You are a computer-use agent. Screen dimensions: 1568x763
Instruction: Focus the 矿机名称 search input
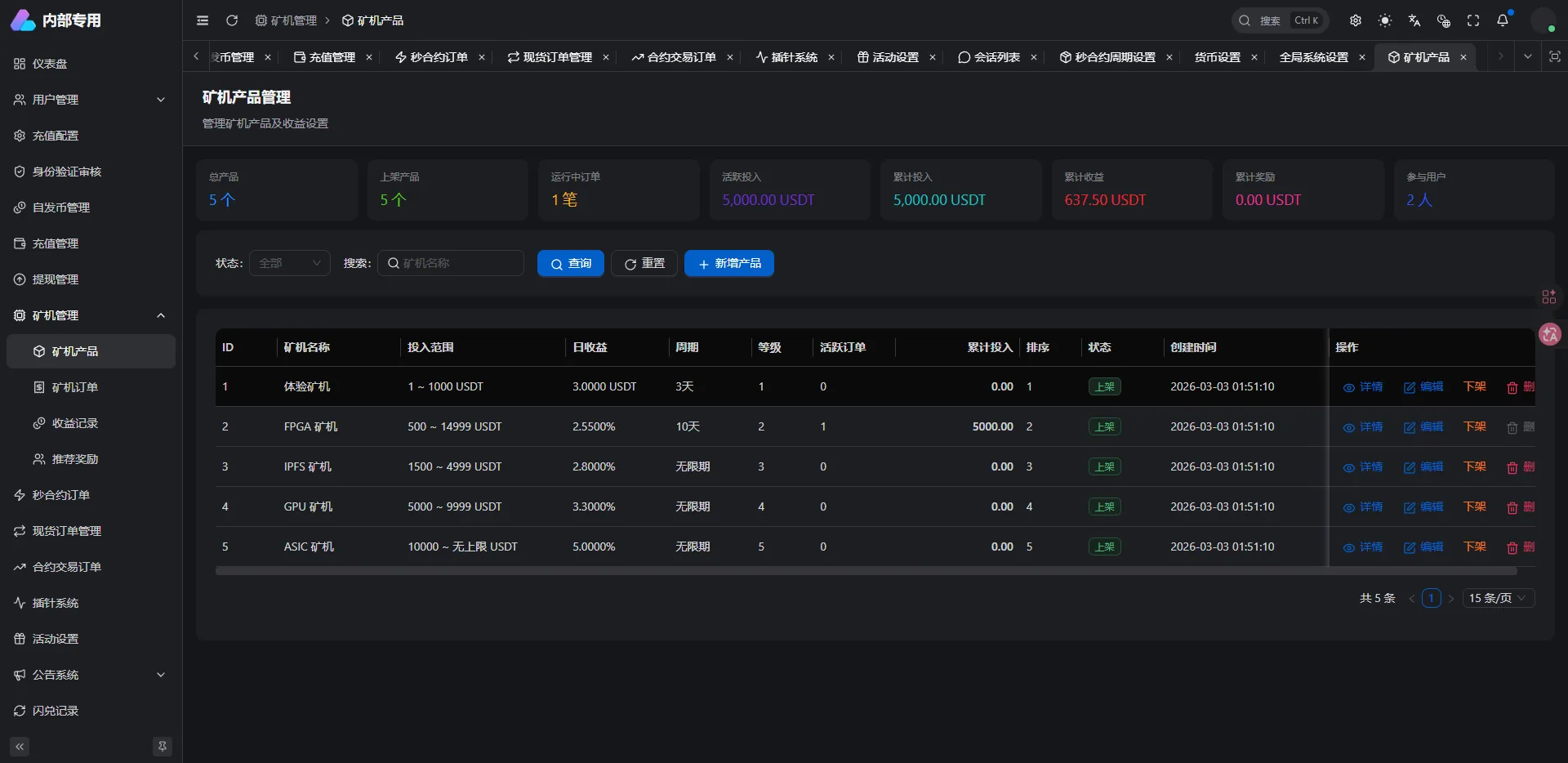(x=451, y=263)
